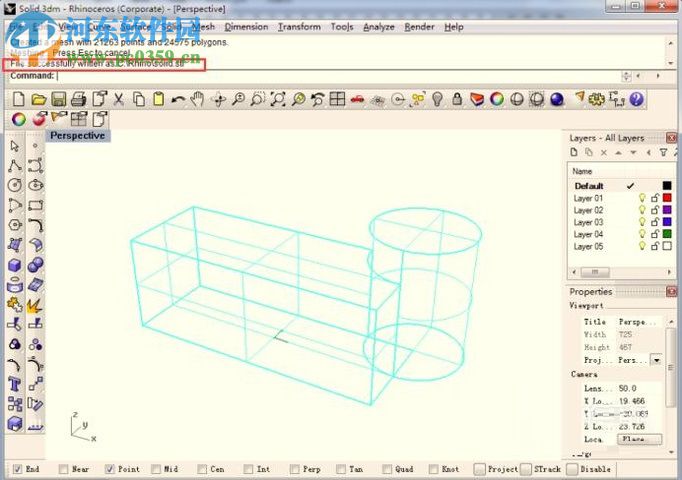Save the model with the floppy disk icon

point(59,100)
